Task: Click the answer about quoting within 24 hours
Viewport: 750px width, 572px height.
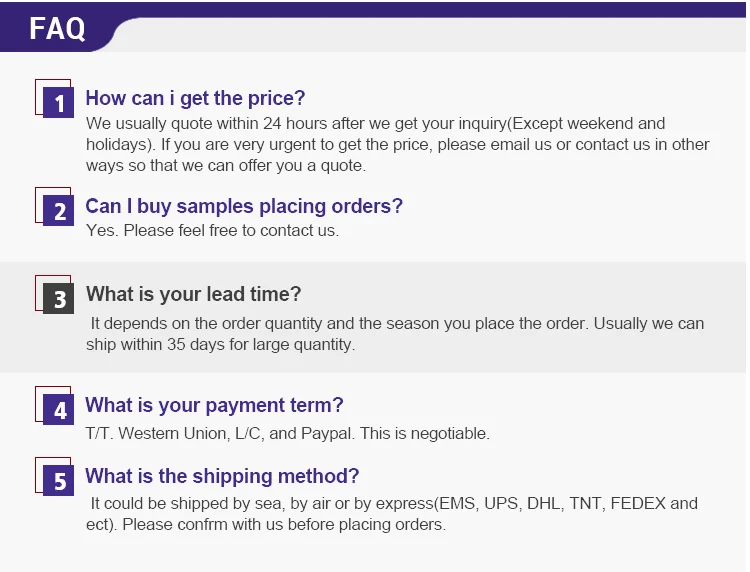Action: 375,124
